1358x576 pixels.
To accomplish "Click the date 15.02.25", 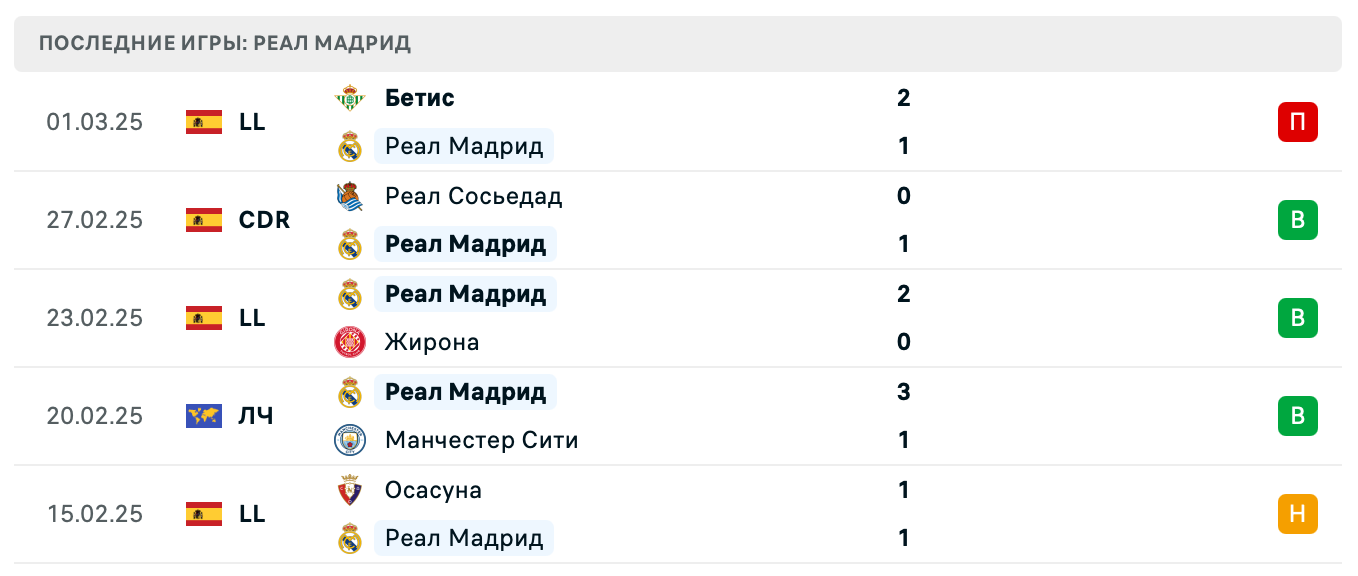I will pyautogui.click(x=95, y=514).
